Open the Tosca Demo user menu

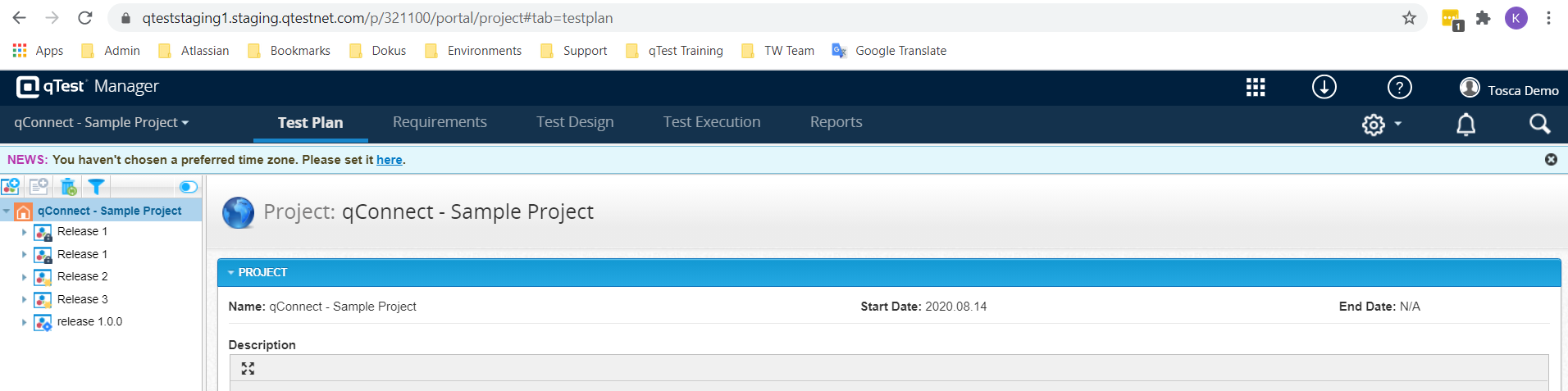click(x=1509, y=88)
